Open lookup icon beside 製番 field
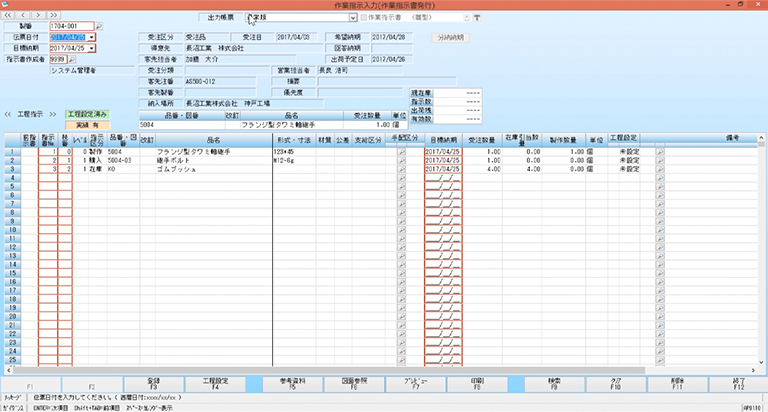768x412 pixels. [x=99, y=26]
